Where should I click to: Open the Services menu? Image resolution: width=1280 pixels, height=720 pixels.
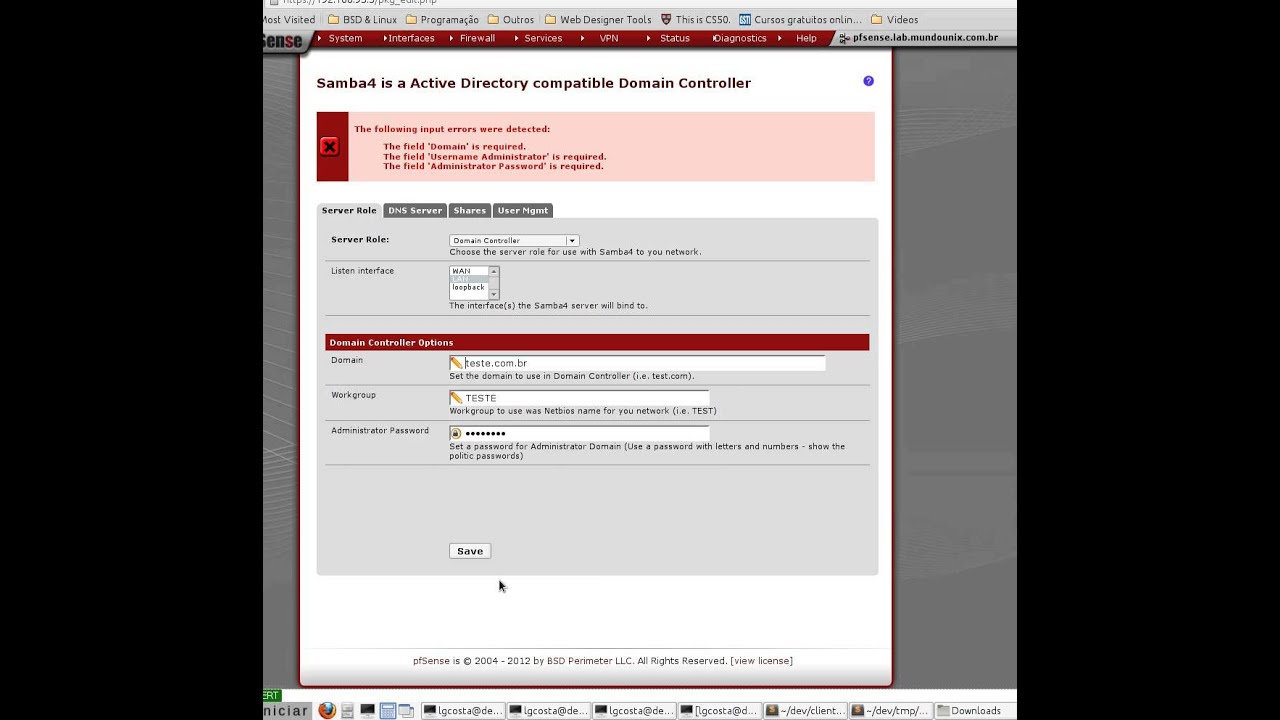pyautogui.click(x=543, y=38)
